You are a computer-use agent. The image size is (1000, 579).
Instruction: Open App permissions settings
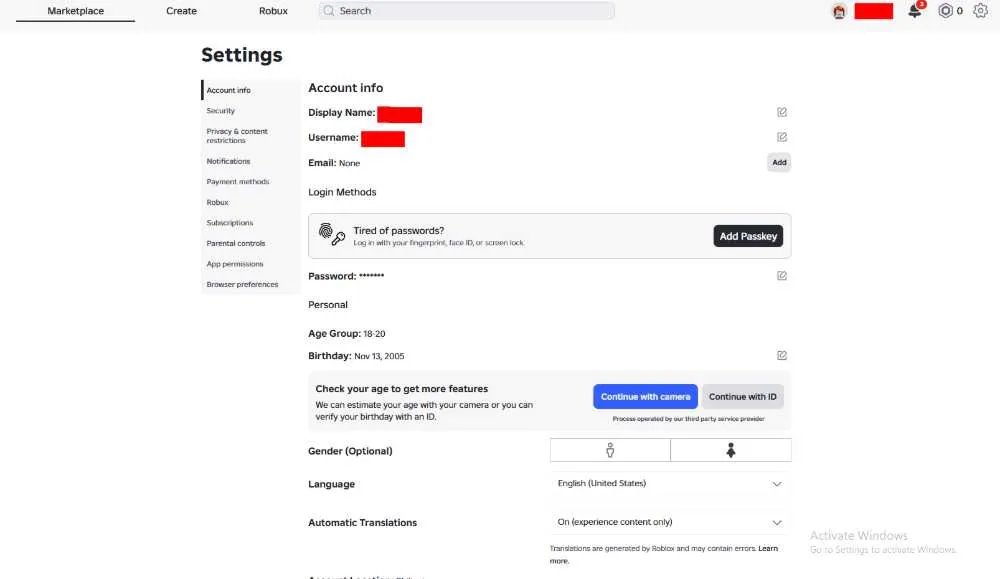pyautogui.click(x=235, y=264)
